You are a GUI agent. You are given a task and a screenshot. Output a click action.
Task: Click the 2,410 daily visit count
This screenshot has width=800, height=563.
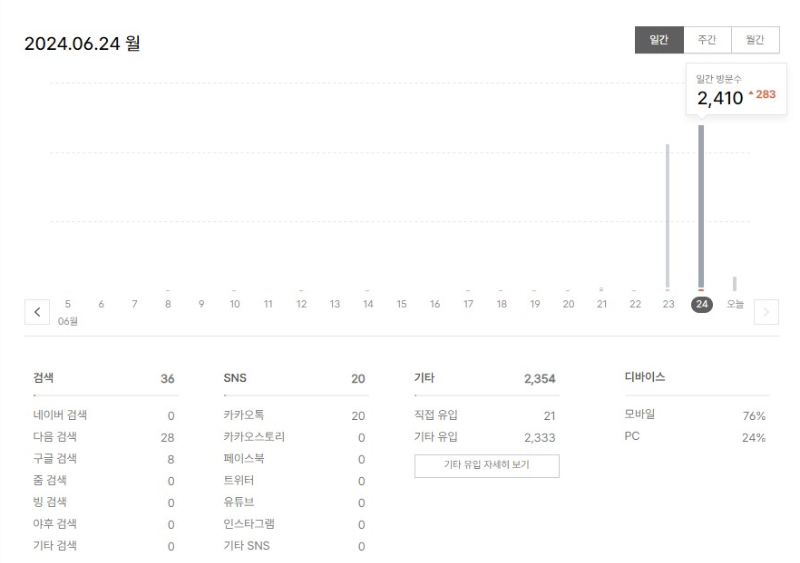720,98
